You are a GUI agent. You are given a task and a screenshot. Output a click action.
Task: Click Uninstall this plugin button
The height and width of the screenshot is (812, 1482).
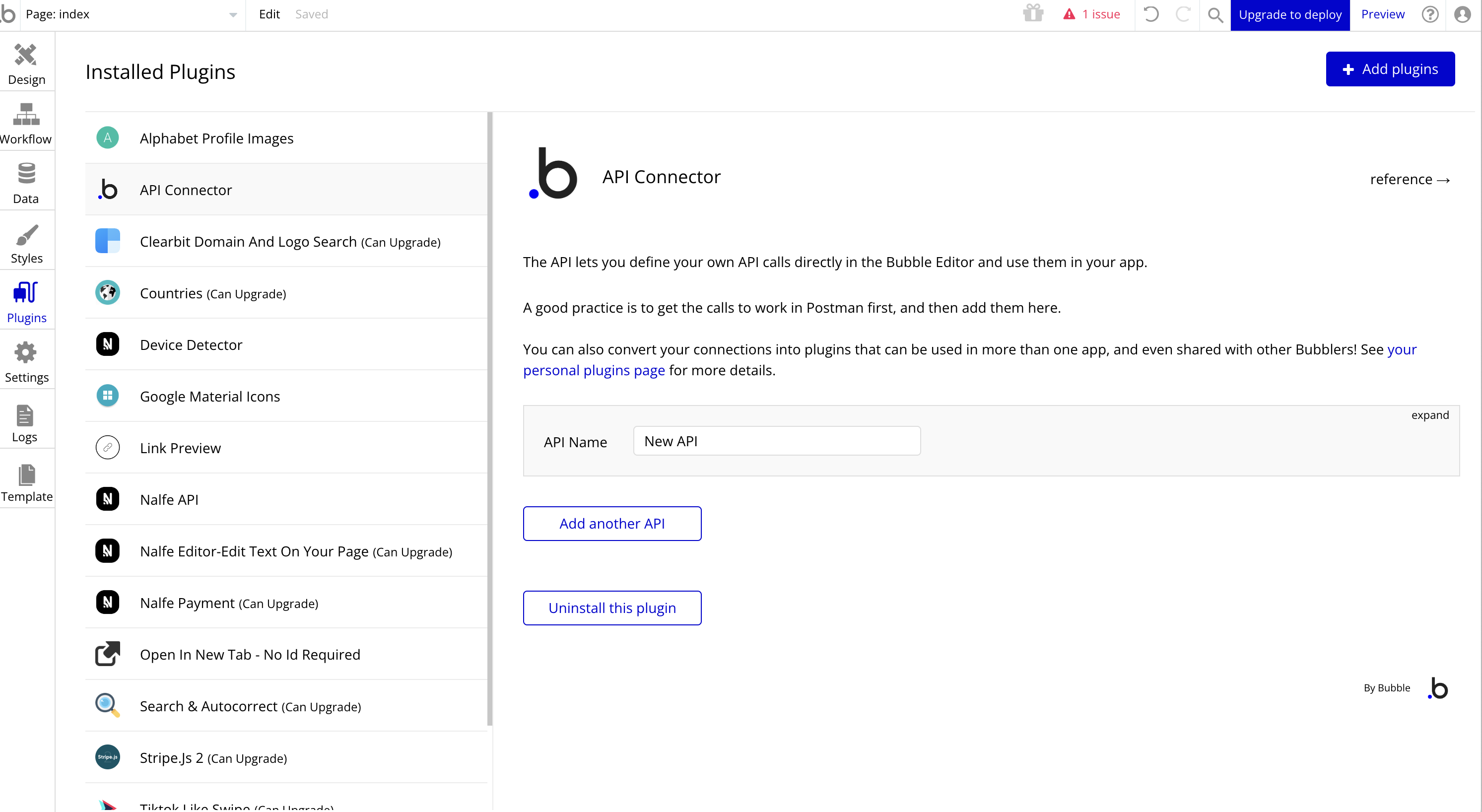pyautogui.click(x=611, y=608)
